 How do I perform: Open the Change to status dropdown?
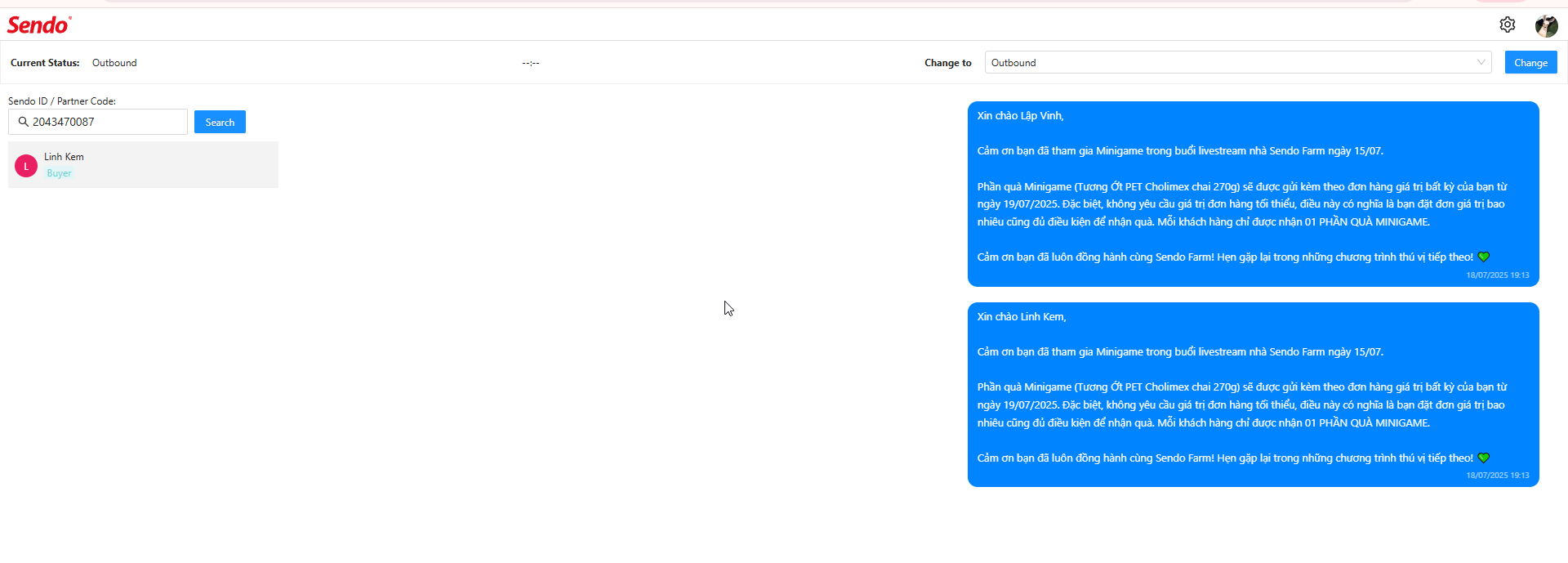tap(1238, 63)
